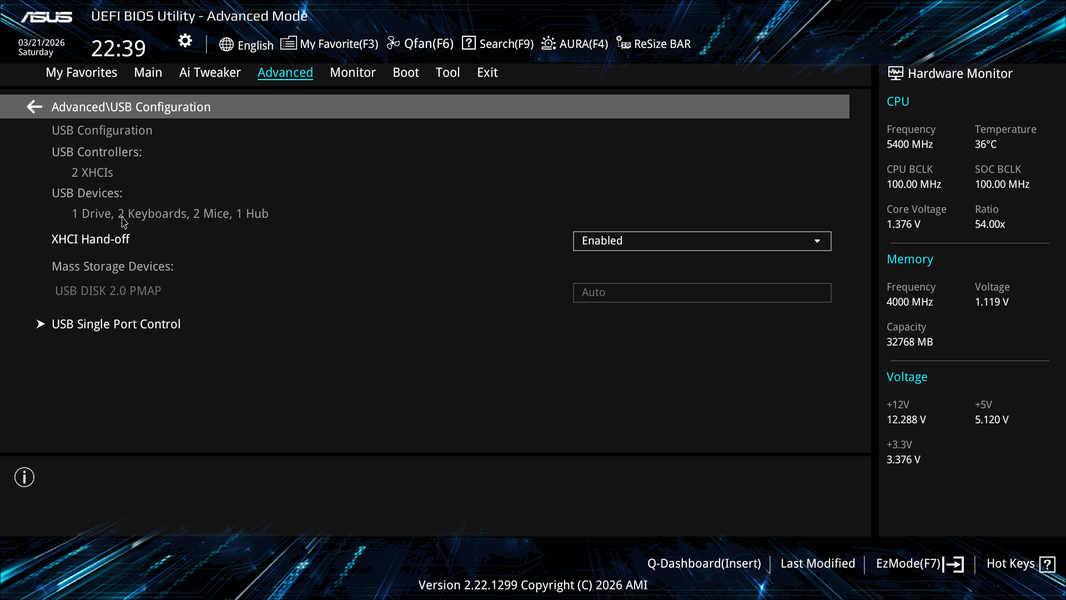Click the CPU section heading

(x=897, y=101)
